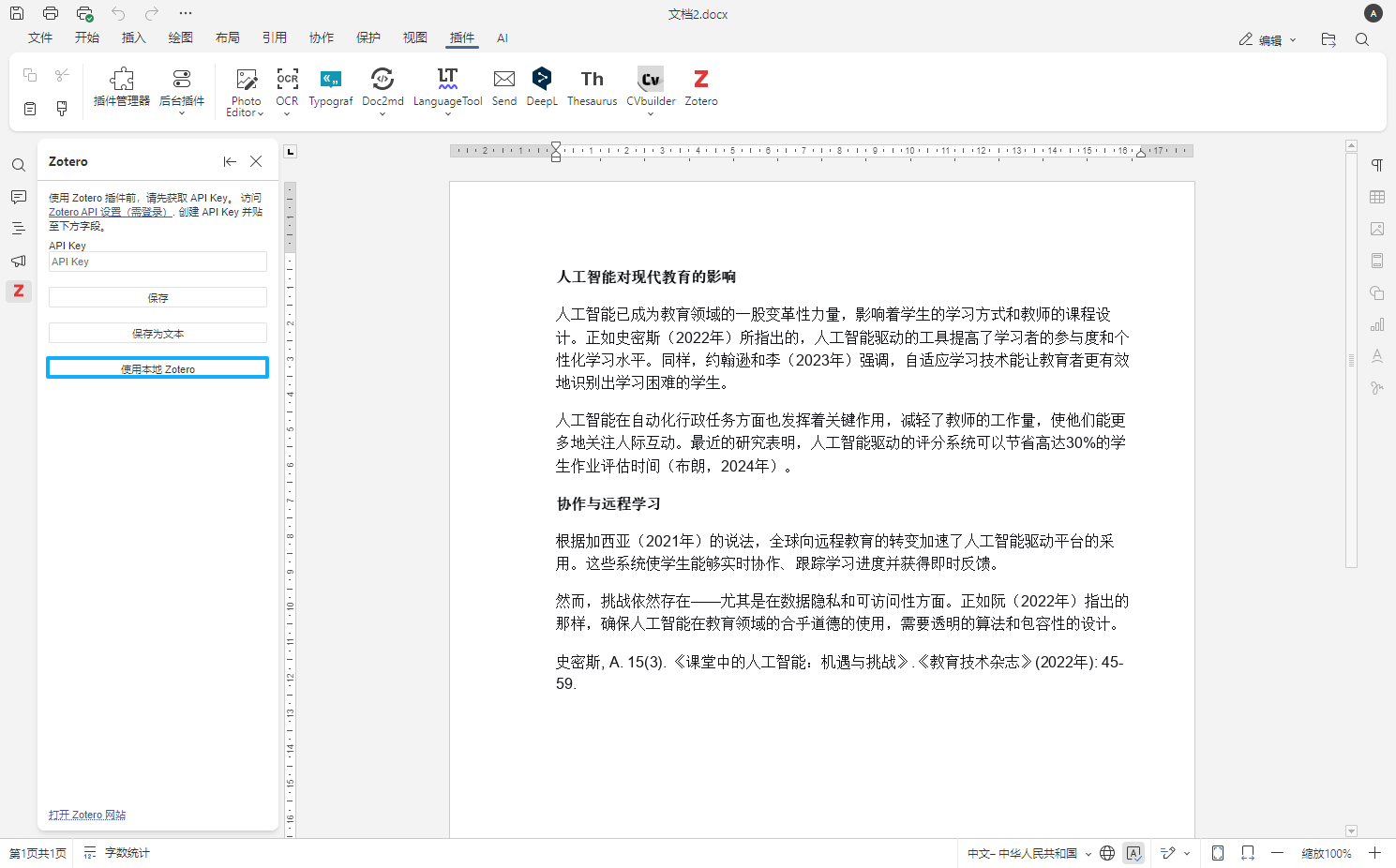This screenshot has height=868, width=1396.
Task: Toggle full screen mode in status bar
Action: [1217, 853]
